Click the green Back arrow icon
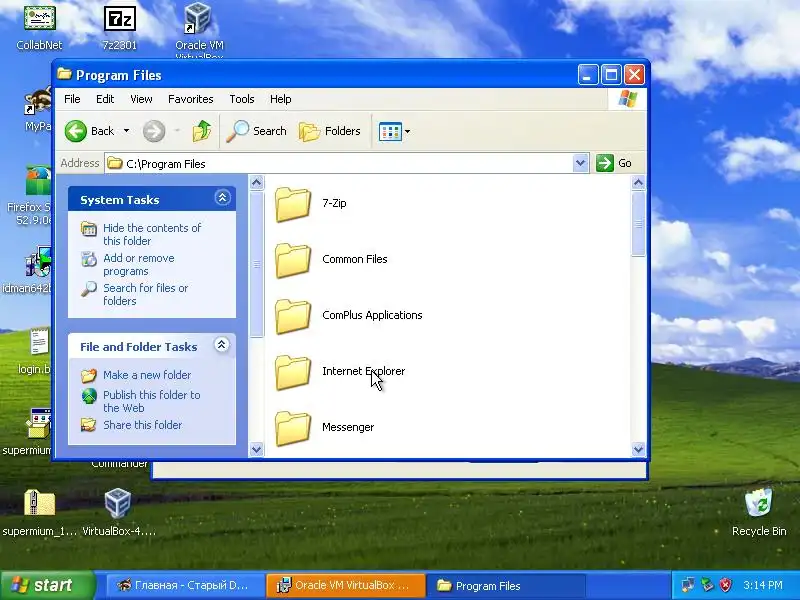The height and width of the screenshot is (600, 800). coord(76,131)
